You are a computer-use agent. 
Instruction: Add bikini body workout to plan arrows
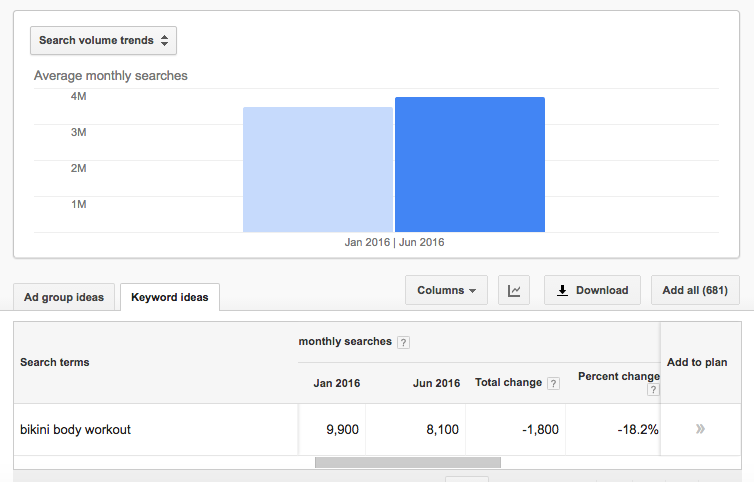700,429
